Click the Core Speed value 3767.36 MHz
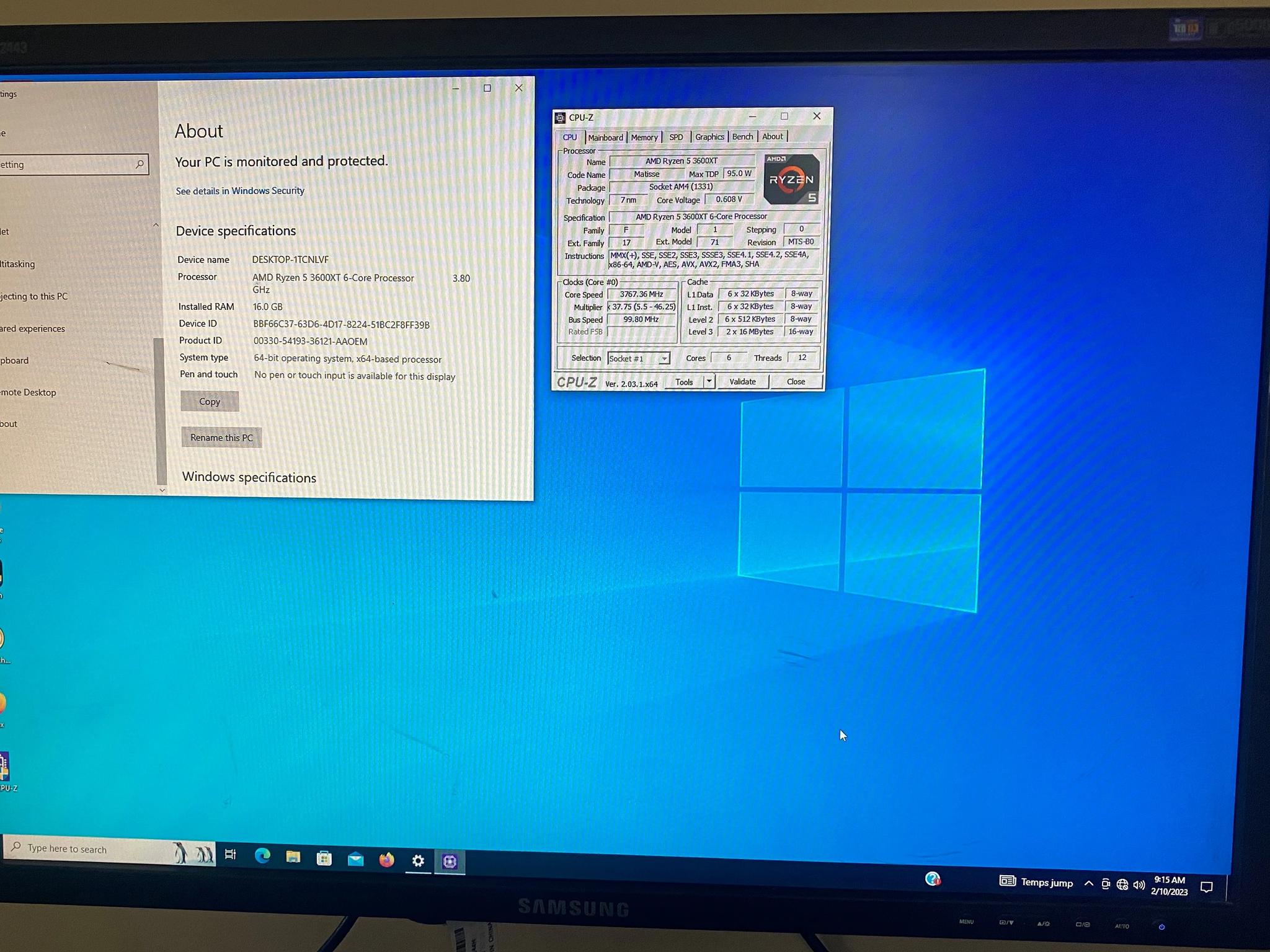This screenshot has width=1270, height=952. click(x=641, y=294)
